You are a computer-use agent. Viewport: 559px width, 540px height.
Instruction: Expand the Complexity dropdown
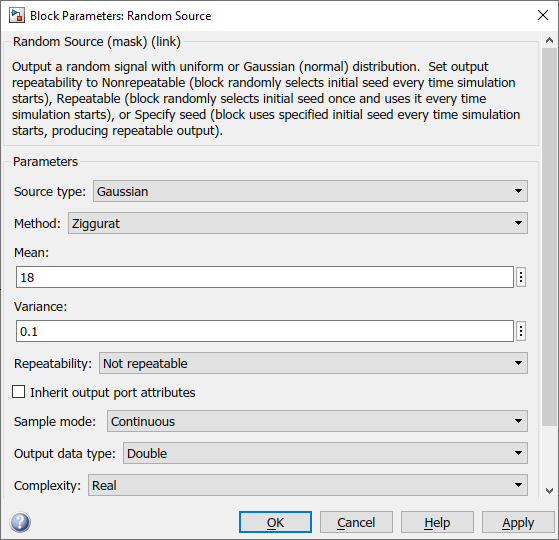308,485
